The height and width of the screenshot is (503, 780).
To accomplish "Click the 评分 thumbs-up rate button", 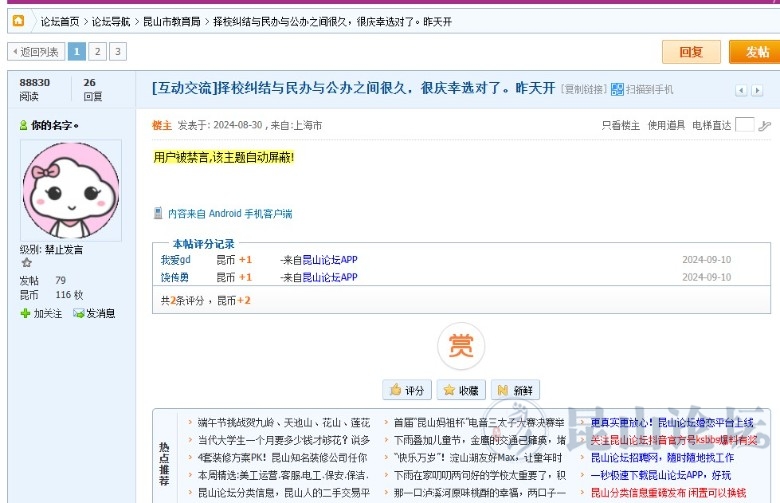I will (407, 390).
